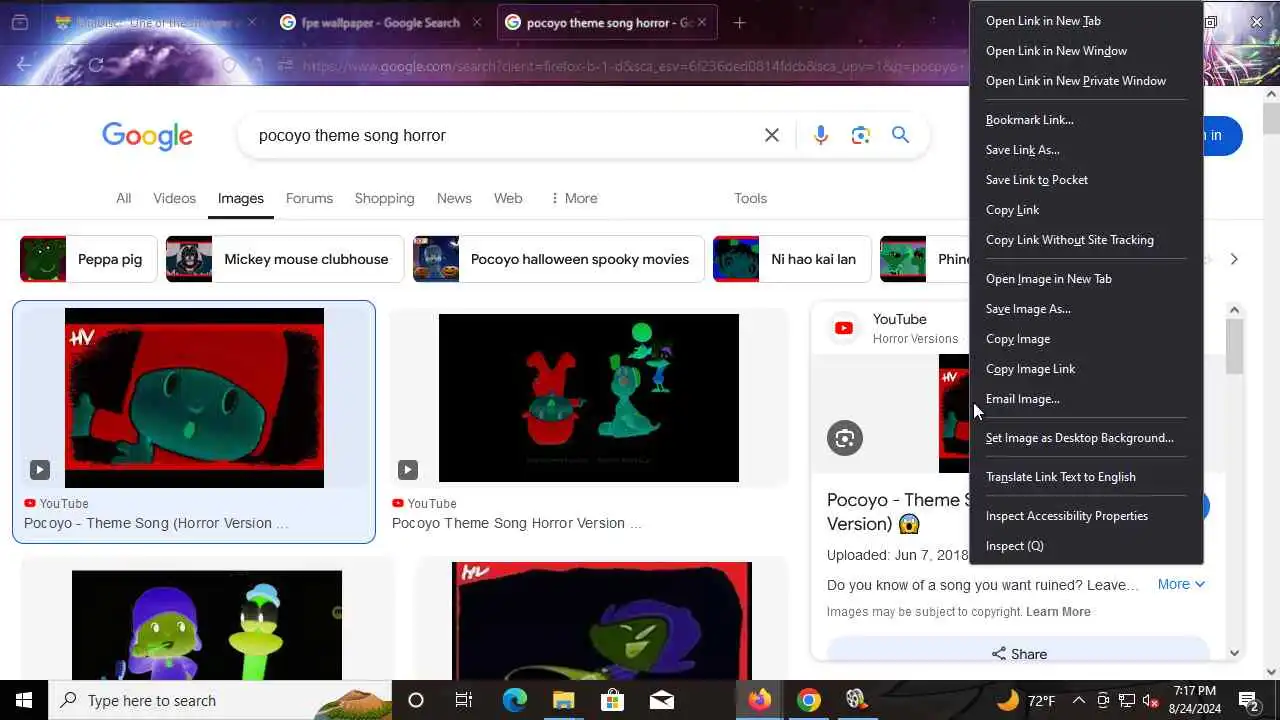Select the All search tab
Screen dimensions: 1280x720
(123, 198)
